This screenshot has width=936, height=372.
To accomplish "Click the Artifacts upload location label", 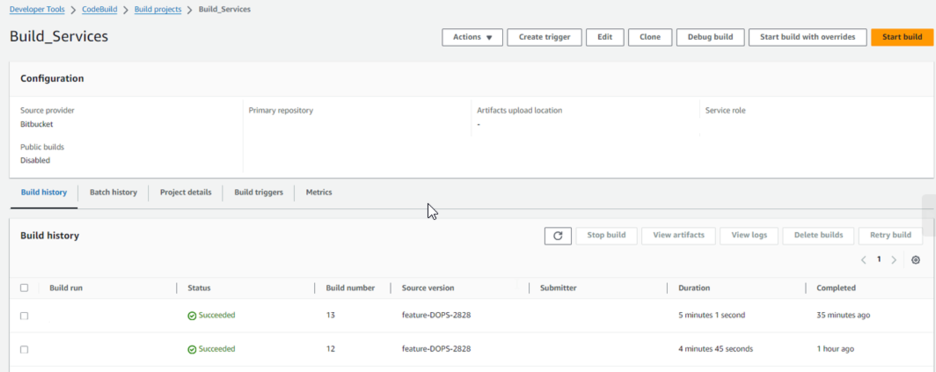I will [x=519, y=110].
